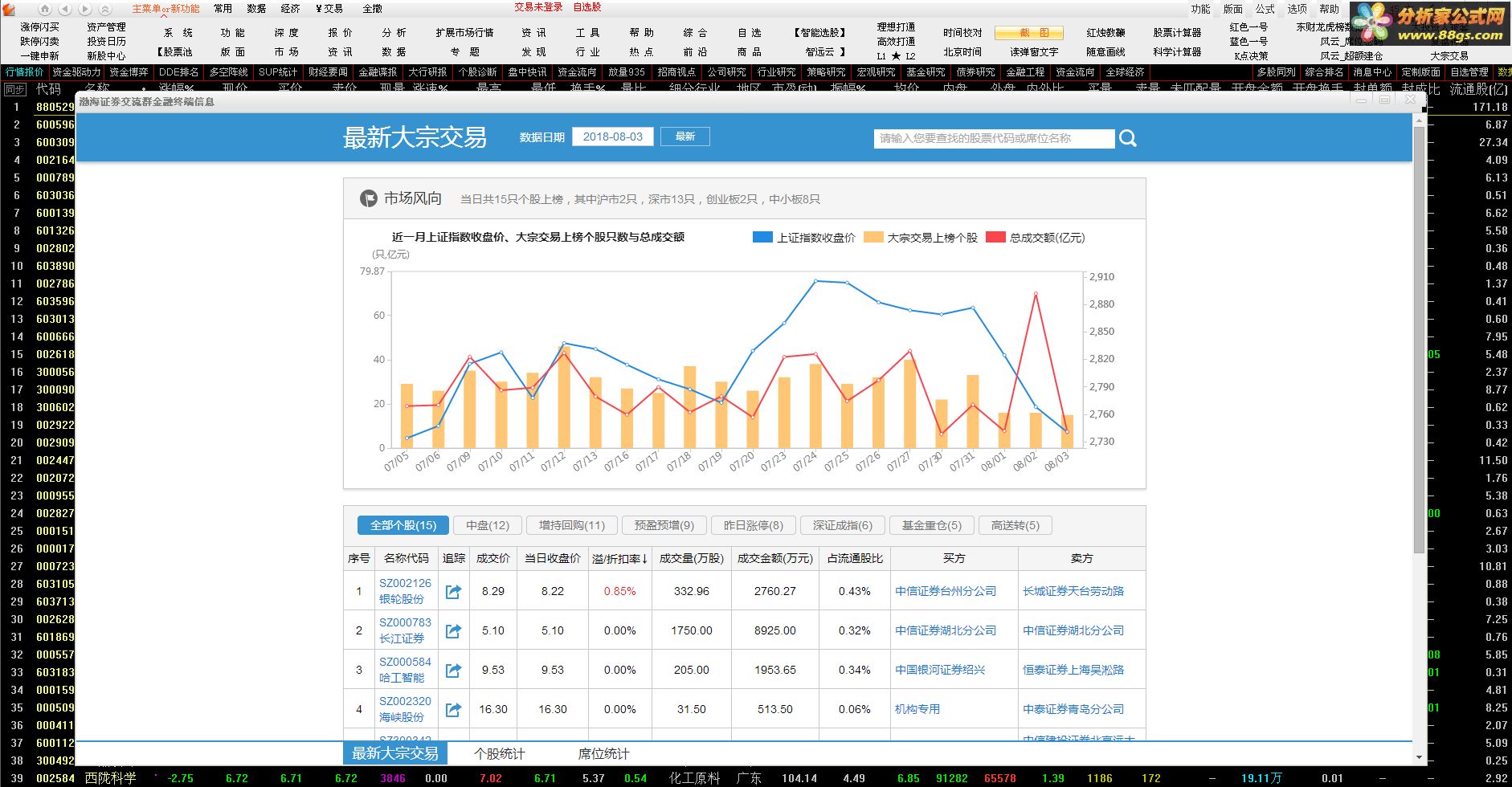
Task: Select the 增持回购(11) filter tab
Action: coord(572,525)
